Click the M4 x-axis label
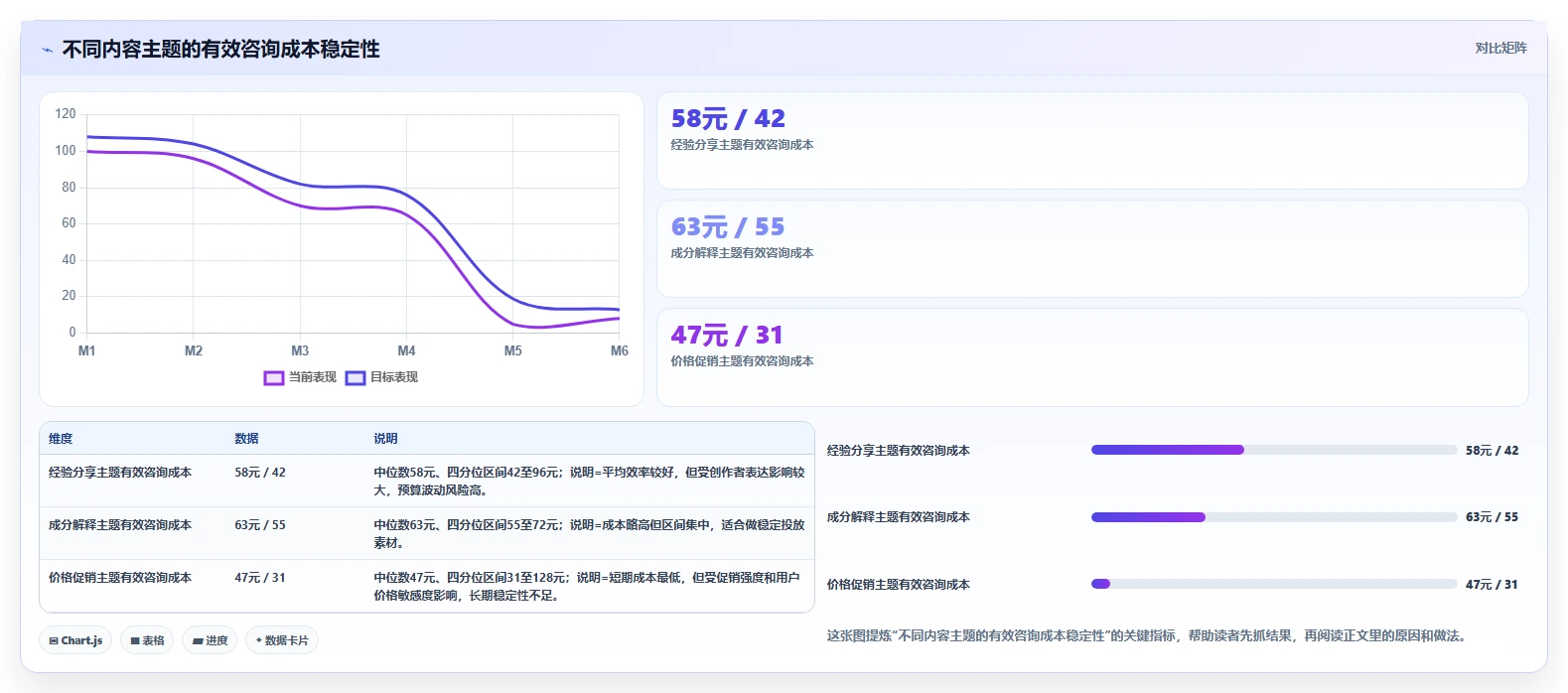 point(406,351)
